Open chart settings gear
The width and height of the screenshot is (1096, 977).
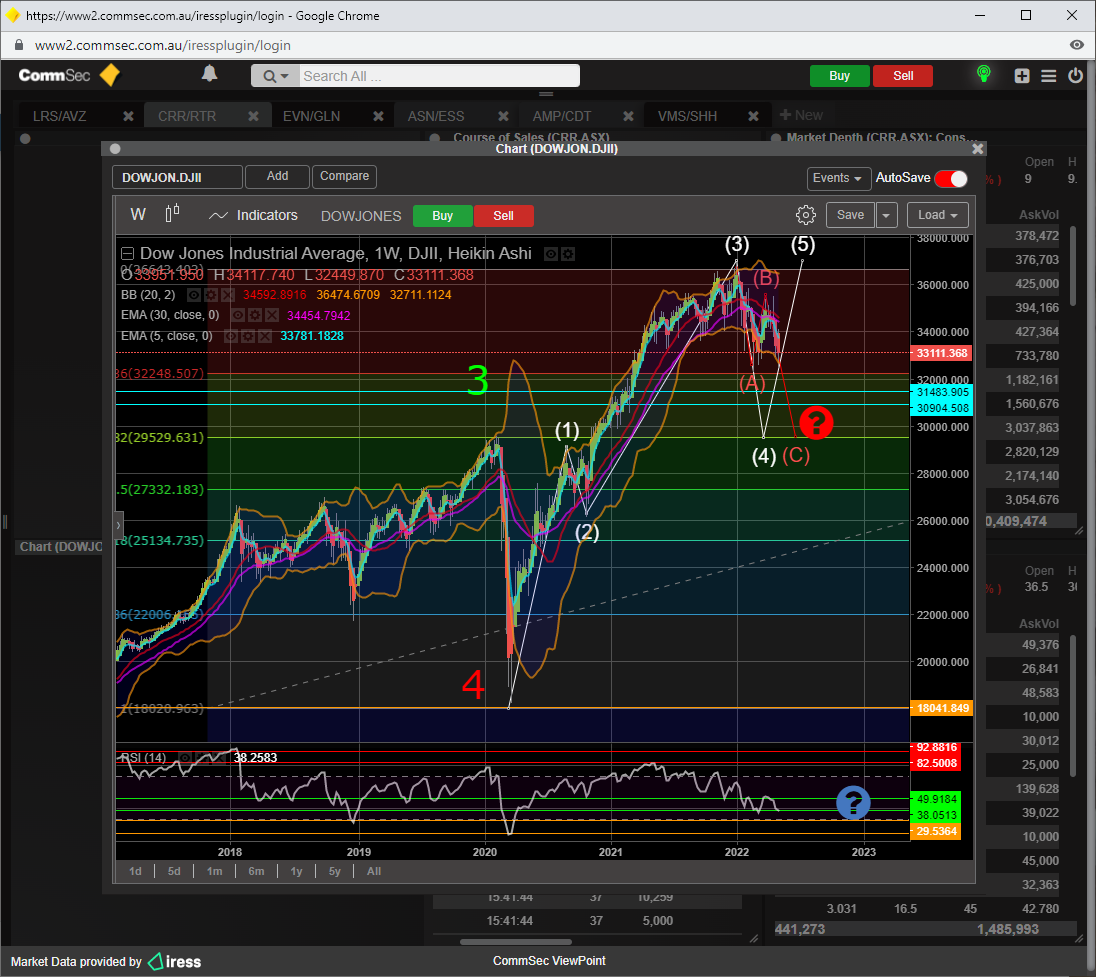[x=806, y=215]
